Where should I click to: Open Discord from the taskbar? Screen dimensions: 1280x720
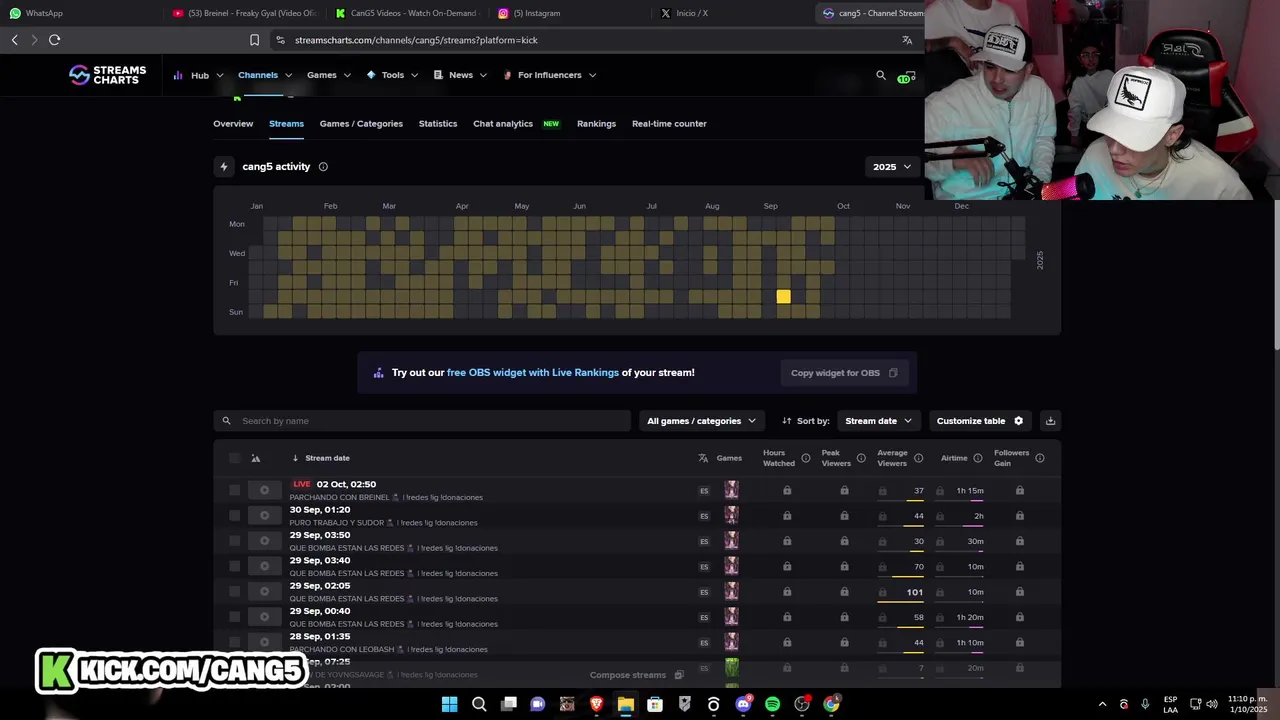(x=743, y=704)
